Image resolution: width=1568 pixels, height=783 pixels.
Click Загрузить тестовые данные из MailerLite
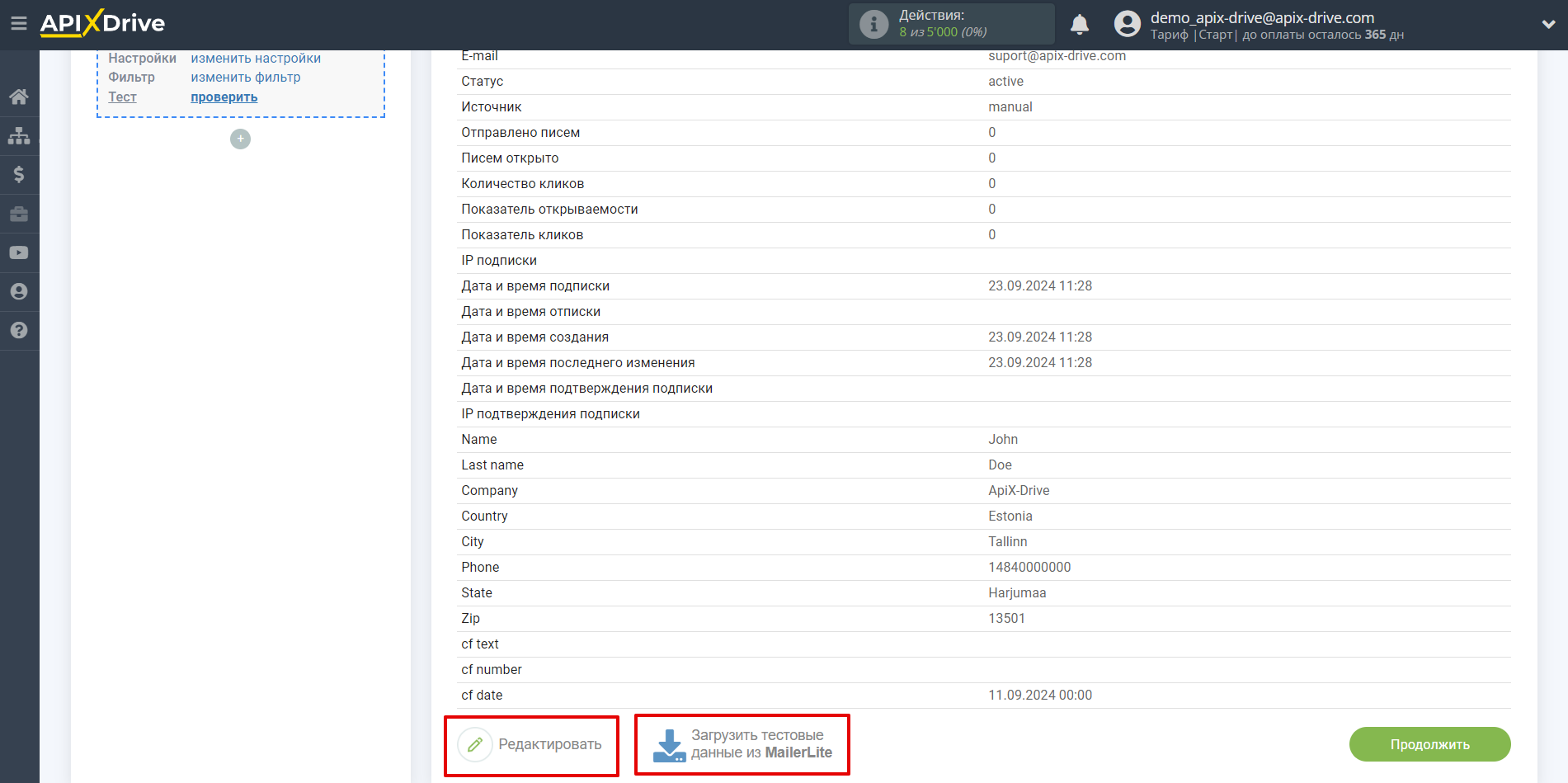pos(761,744)
